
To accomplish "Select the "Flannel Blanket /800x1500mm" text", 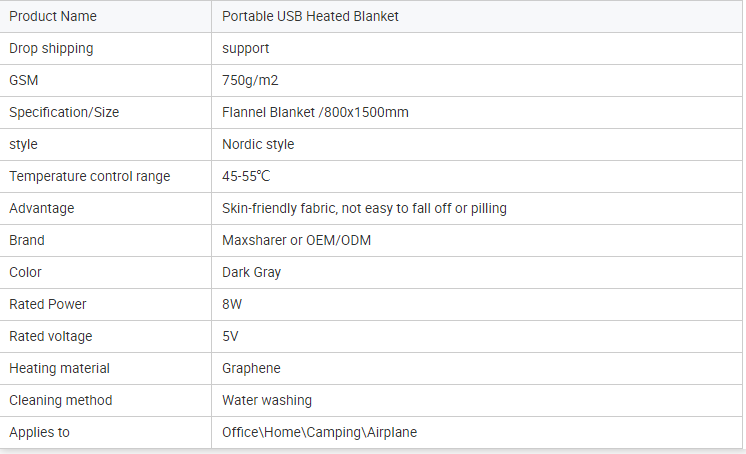I will point(315,112).
